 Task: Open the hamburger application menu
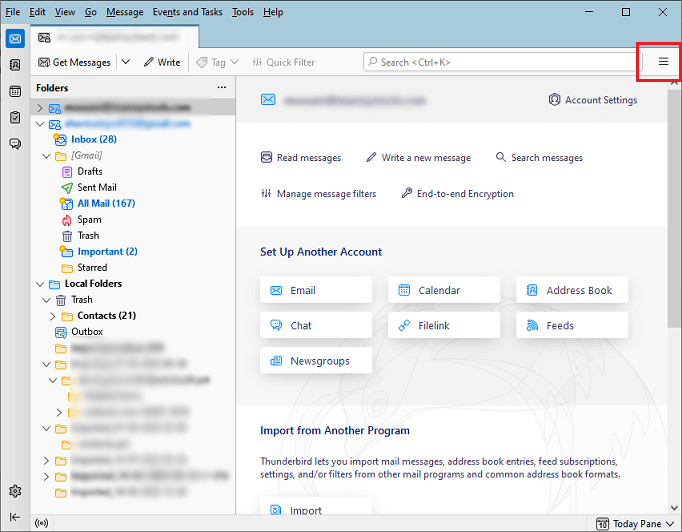click(x=663, y=62)
